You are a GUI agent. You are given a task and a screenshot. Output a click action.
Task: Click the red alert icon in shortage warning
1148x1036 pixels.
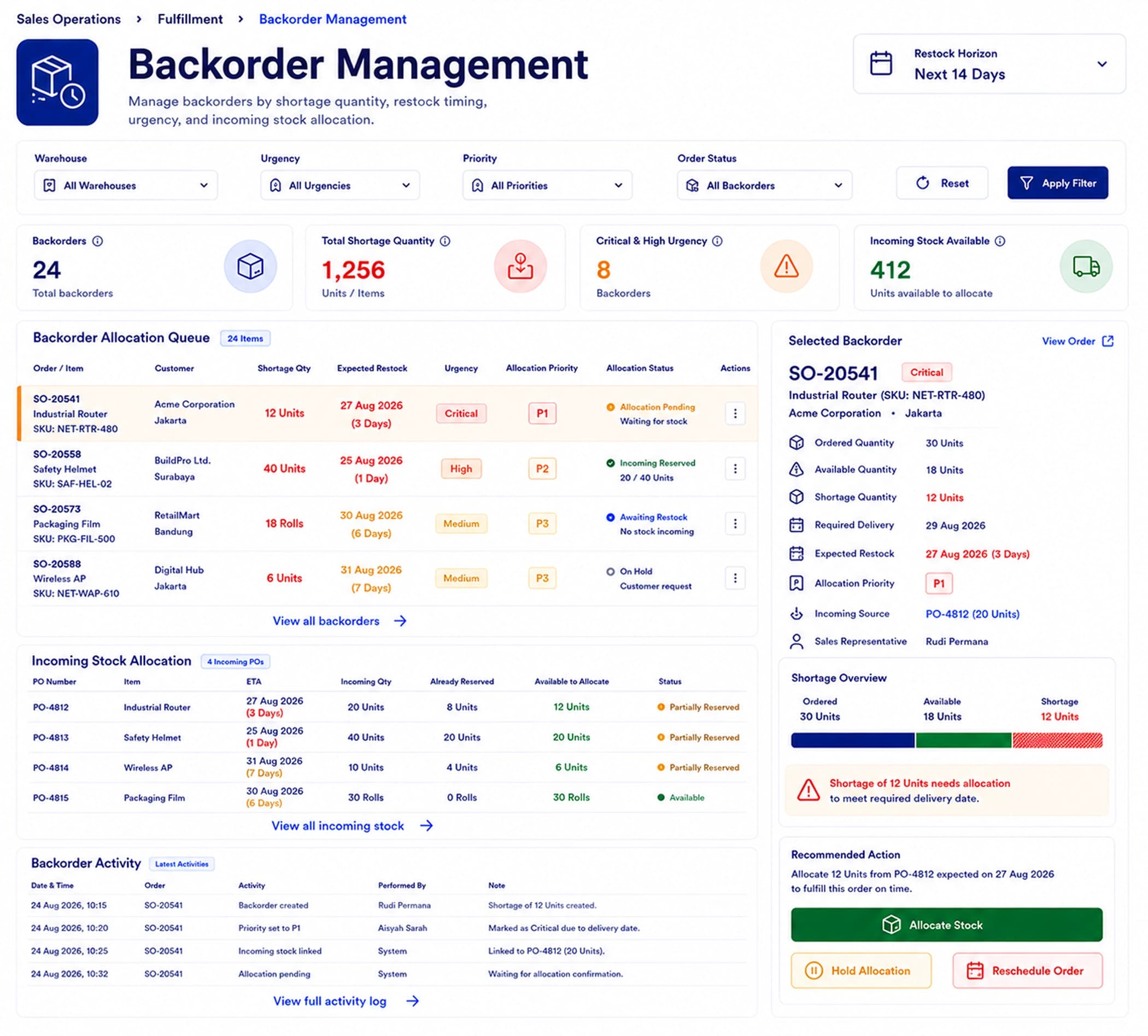tap(808, 790)
